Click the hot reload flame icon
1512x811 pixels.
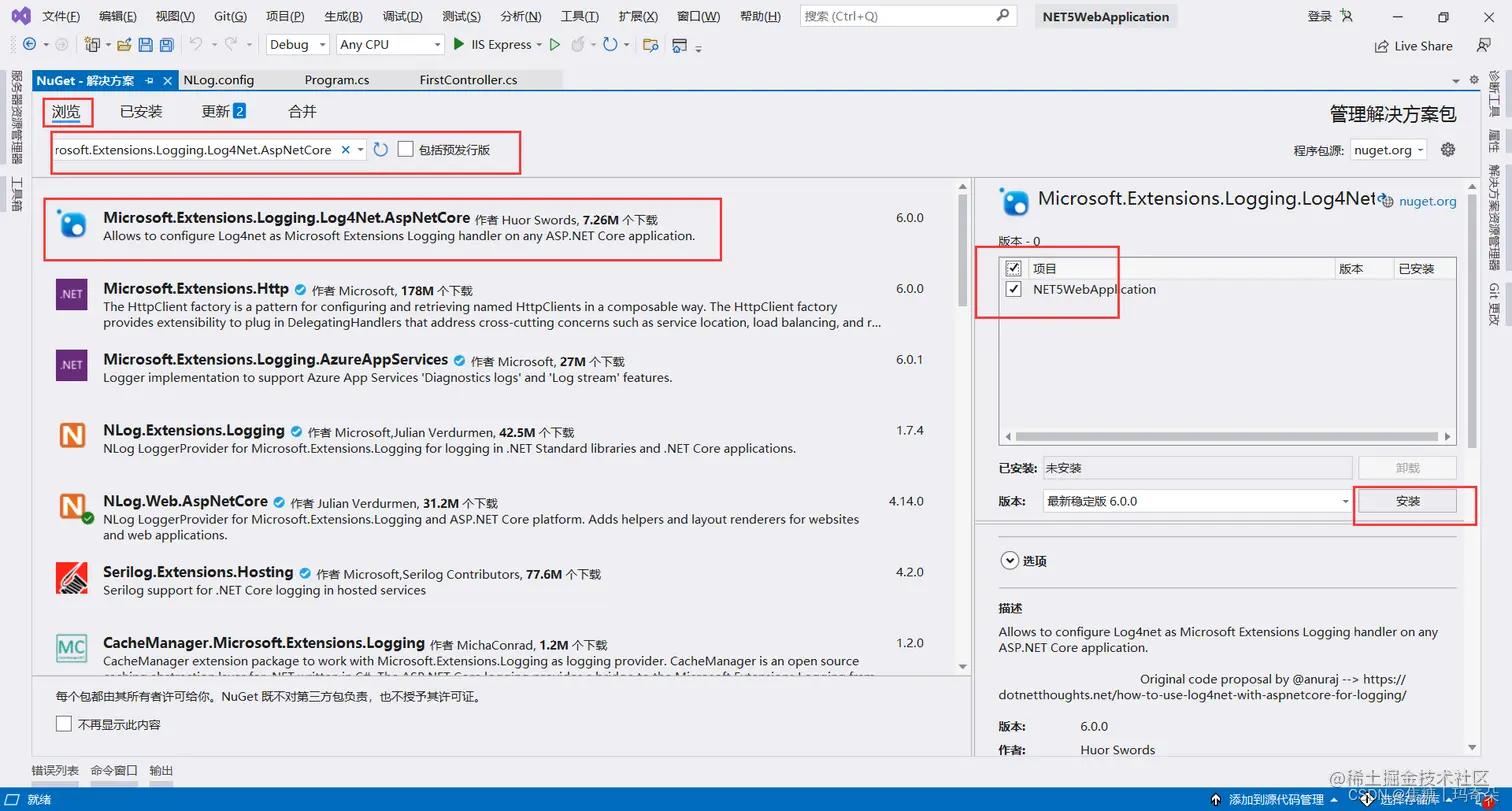(578, 45)
